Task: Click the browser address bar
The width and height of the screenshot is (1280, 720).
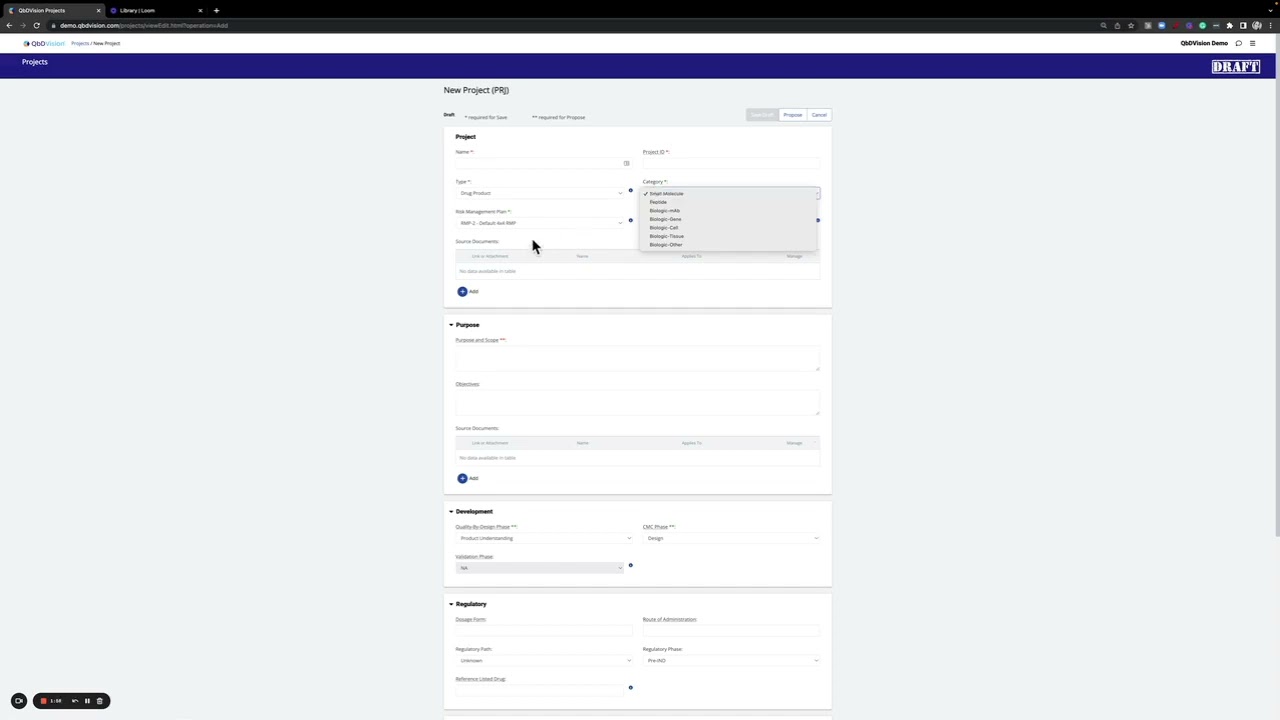Action: click(570, 25)
